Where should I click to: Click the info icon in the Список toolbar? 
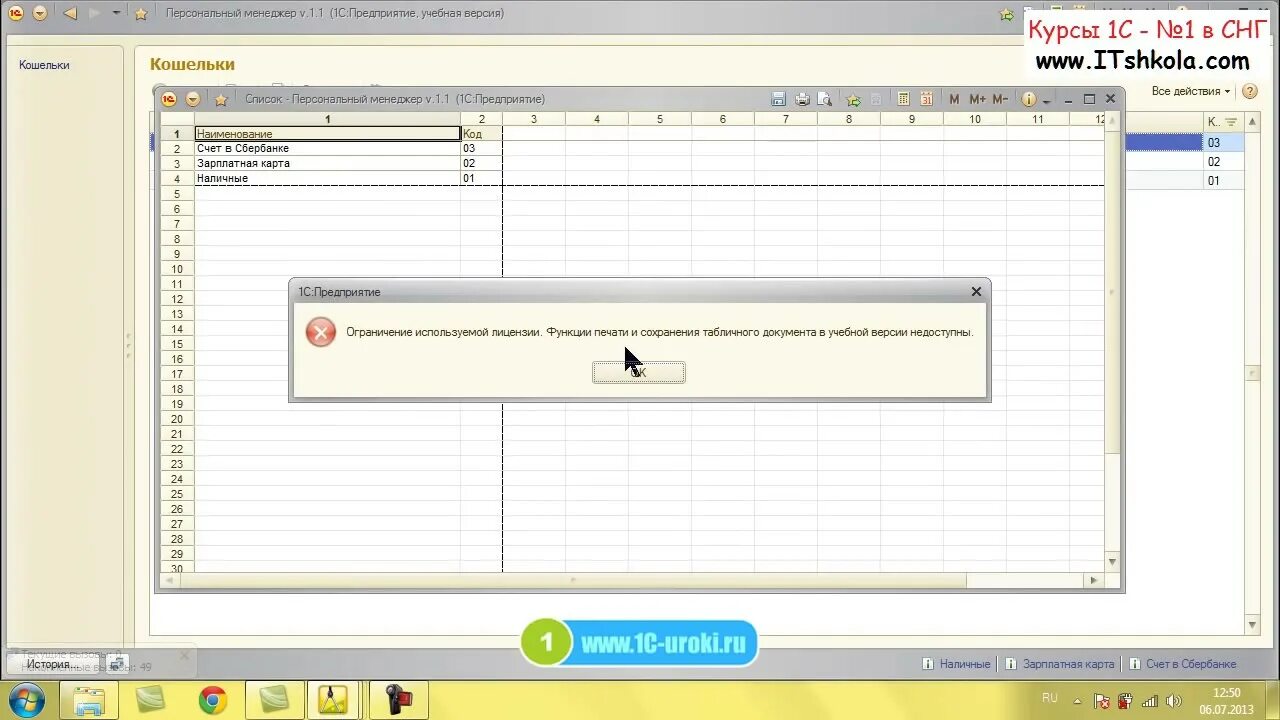point(1028,99)
